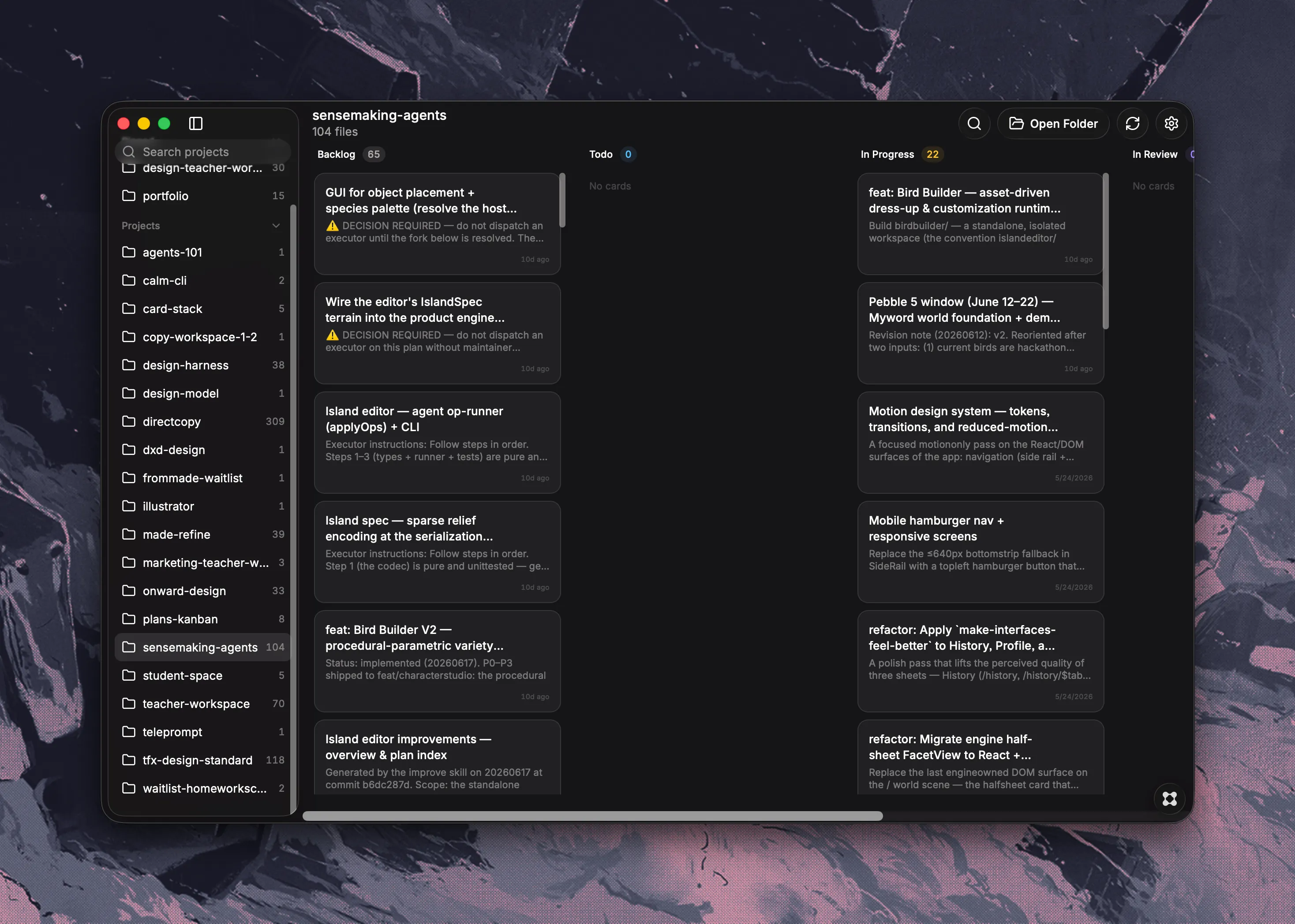Click the folder icon beside directcopy
The width and height of the screenshot is (1295, 924).
(x=129, y=421)
